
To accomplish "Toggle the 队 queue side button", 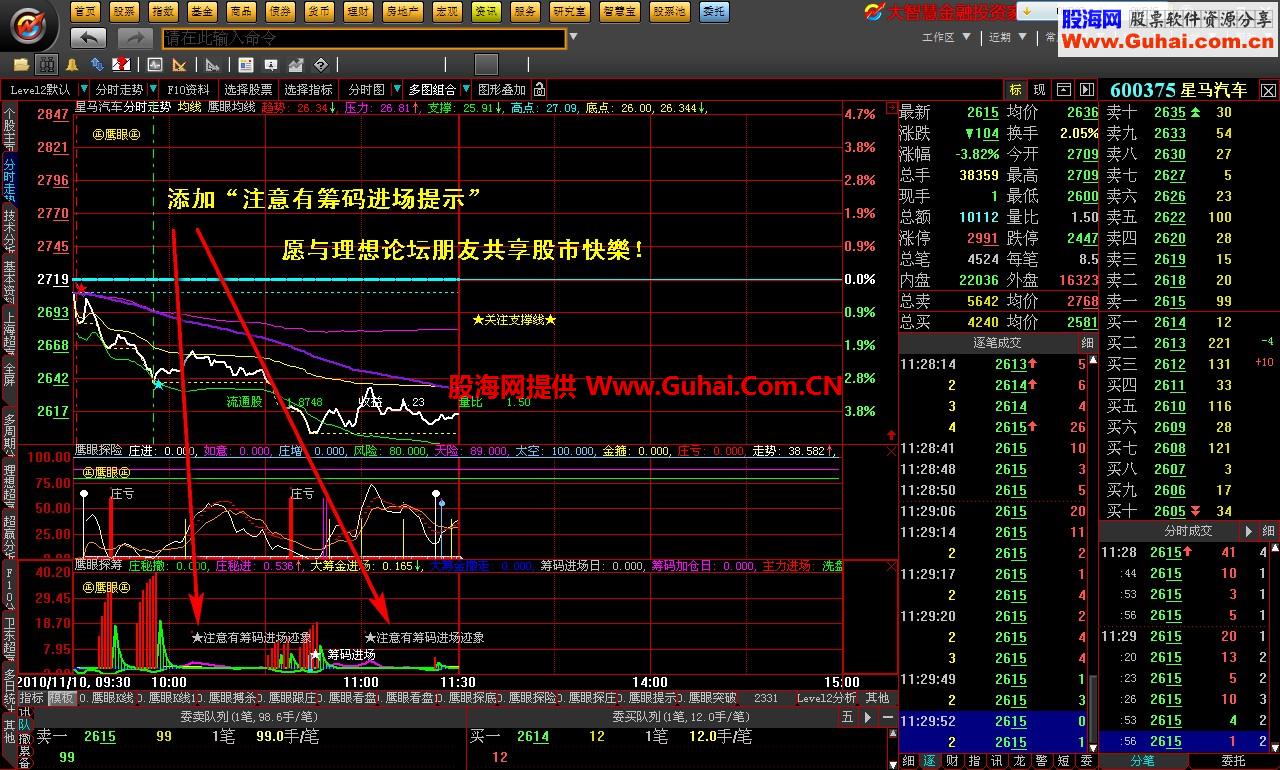I will point(24,725).
